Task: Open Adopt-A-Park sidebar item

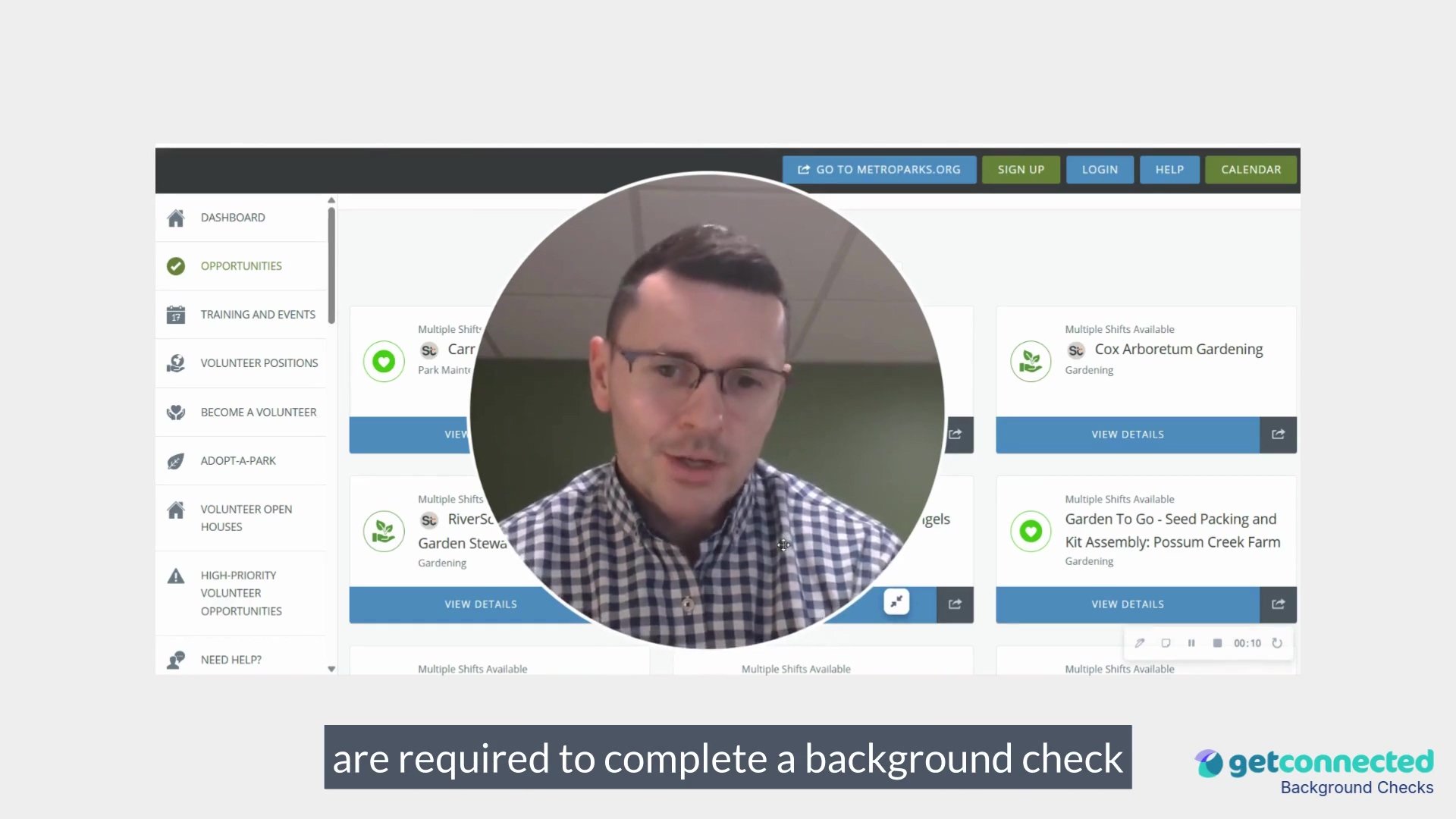Action: click(238, 461)
